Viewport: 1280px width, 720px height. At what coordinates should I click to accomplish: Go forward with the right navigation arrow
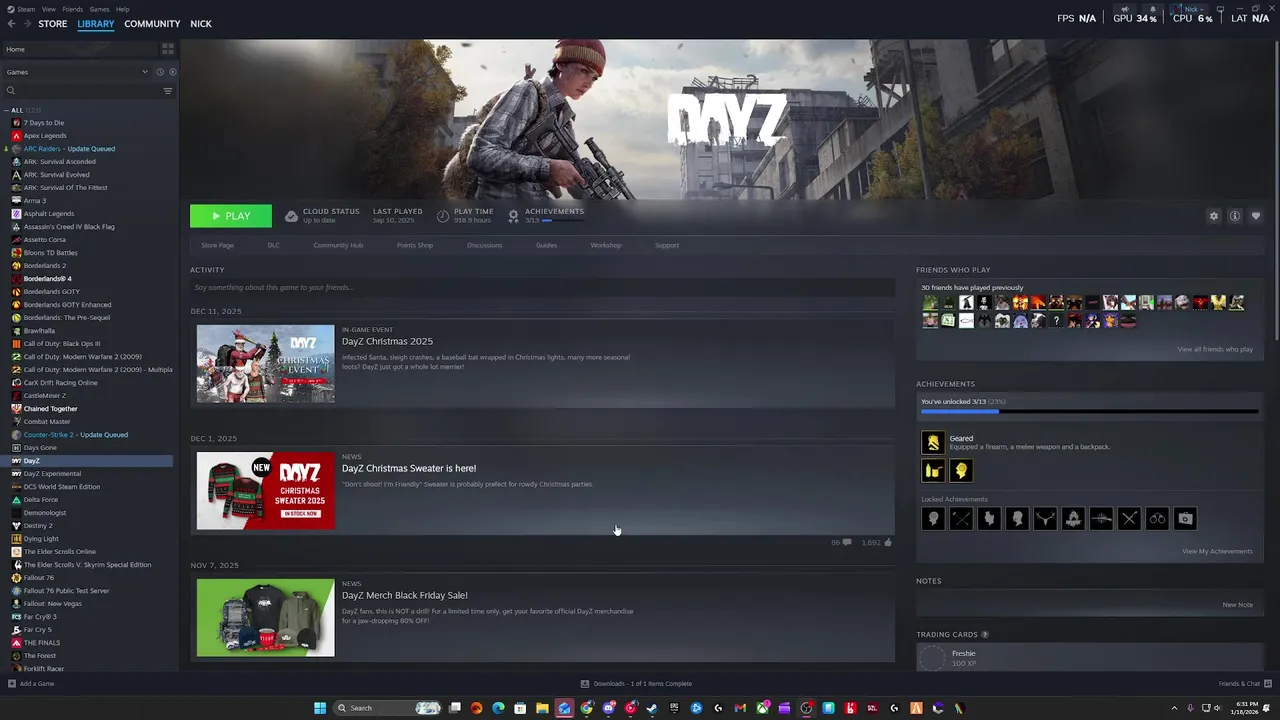point(26,24)
